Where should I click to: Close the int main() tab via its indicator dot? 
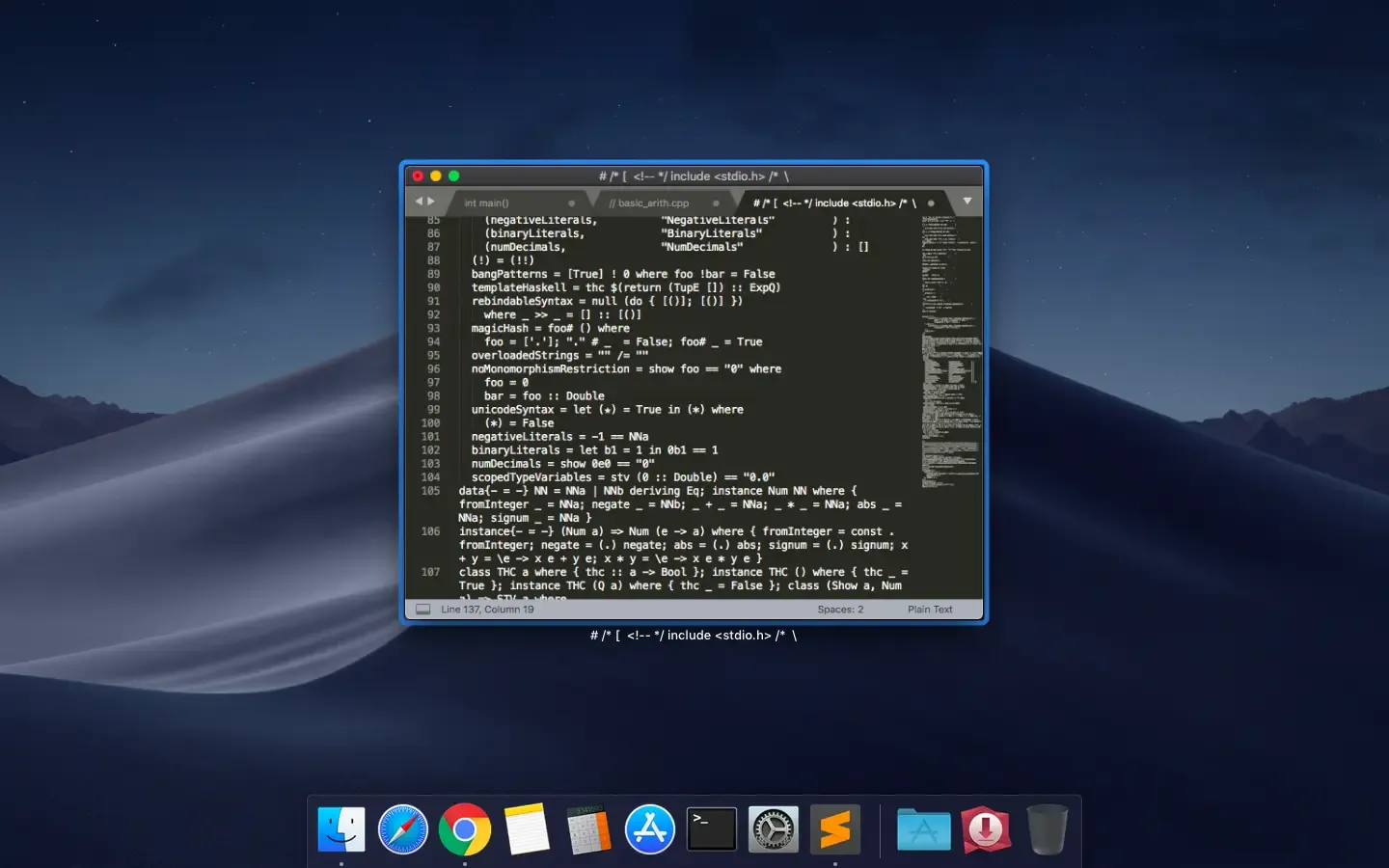[x=572, y=202]
